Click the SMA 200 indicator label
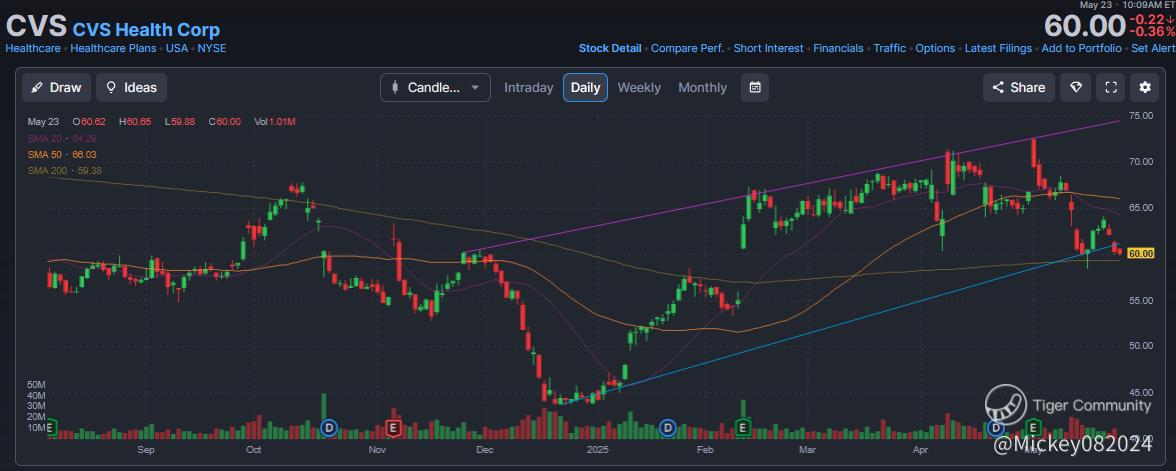Screen dimensions: 1176x471 click(64, 170)
